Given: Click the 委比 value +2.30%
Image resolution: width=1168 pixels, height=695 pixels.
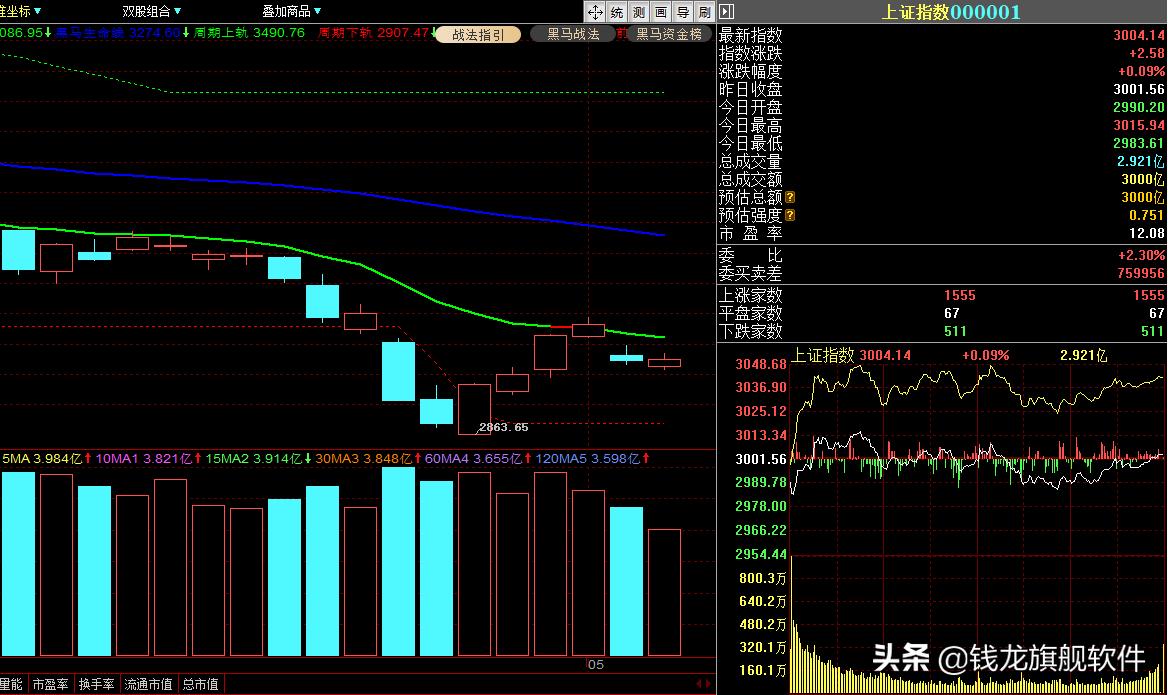Looking at the screenshot, I should pyautogui.click(x=1140, y=255).
